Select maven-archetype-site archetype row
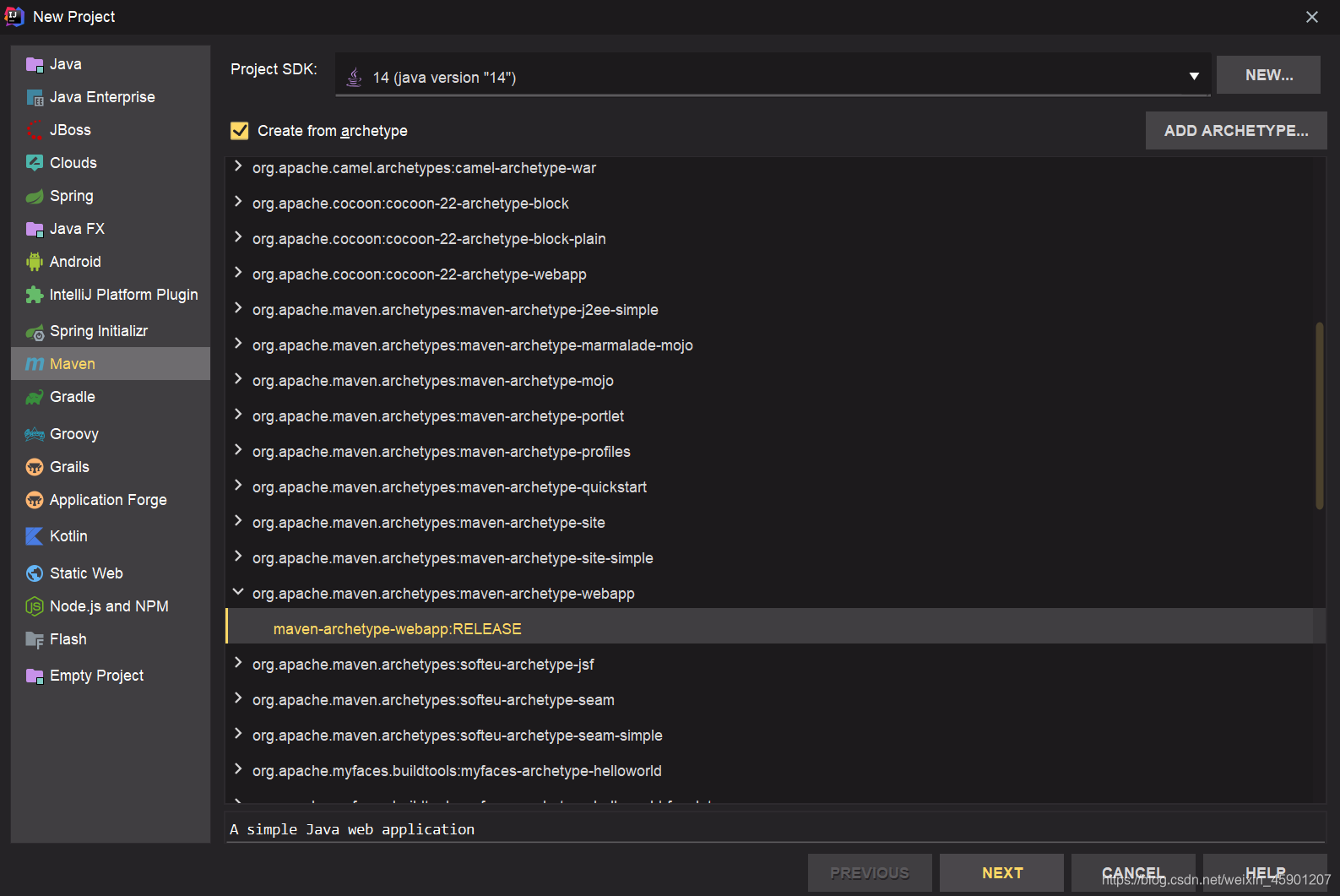This screenshot has height=896, width=1340. pos(775,523)
